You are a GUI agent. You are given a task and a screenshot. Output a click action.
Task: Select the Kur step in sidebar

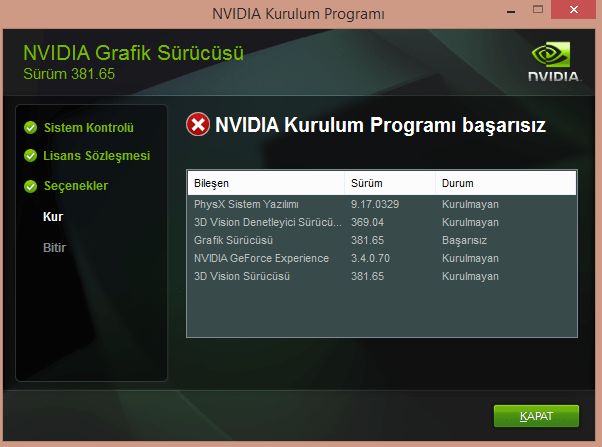pyautogui.click(x=53, y=217)
